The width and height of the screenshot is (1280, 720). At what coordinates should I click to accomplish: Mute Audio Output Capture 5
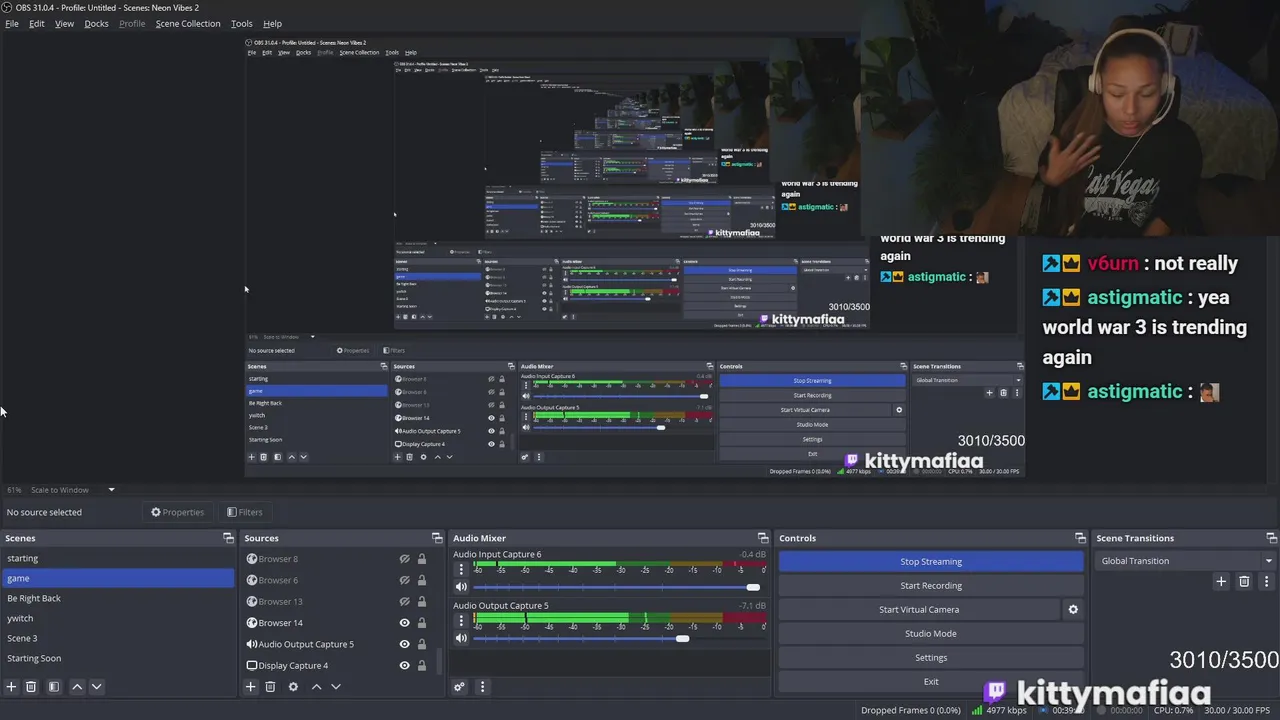[461, 638]
